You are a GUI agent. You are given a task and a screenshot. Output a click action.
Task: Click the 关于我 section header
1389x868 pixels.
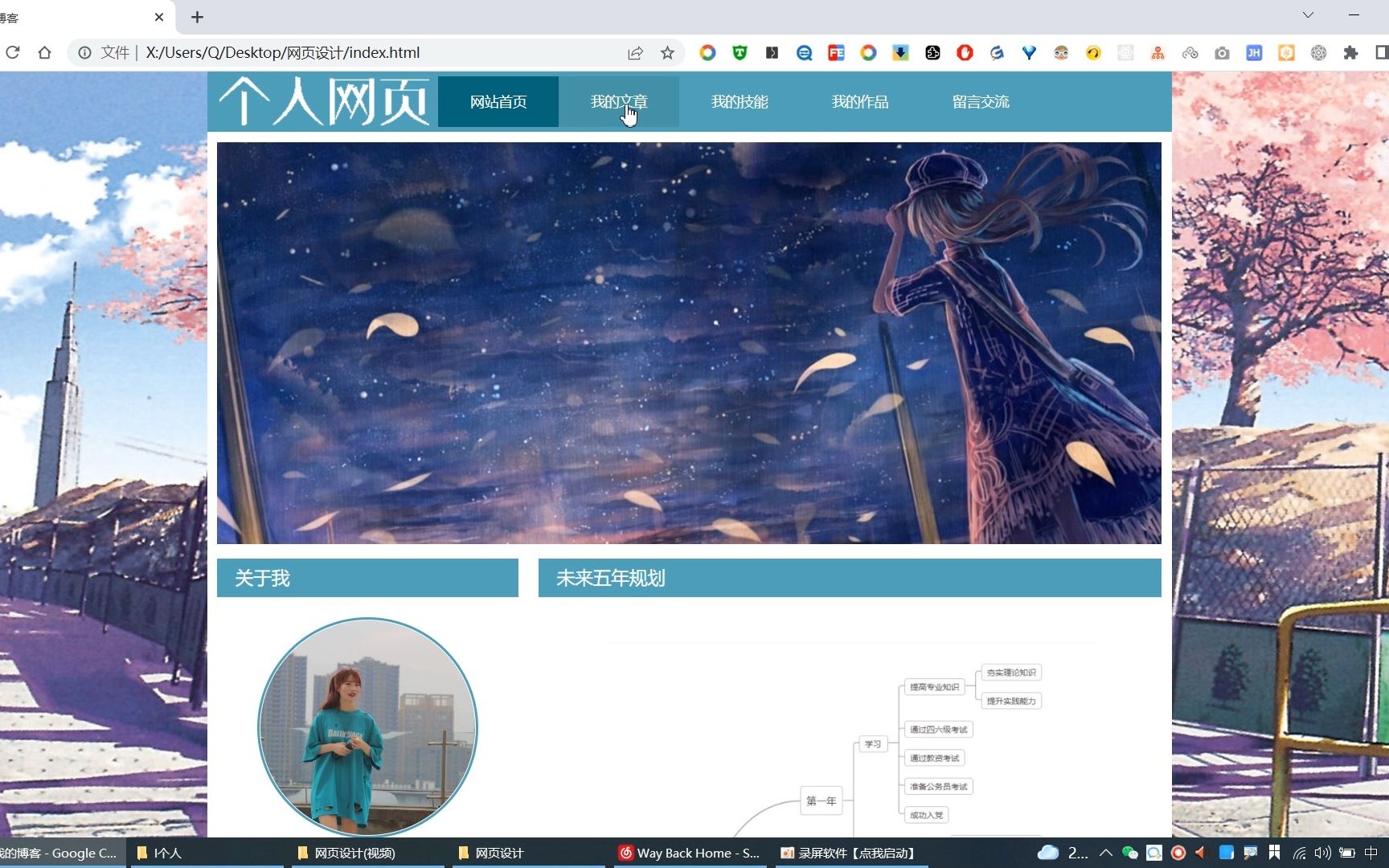click(x=367, y=578)
